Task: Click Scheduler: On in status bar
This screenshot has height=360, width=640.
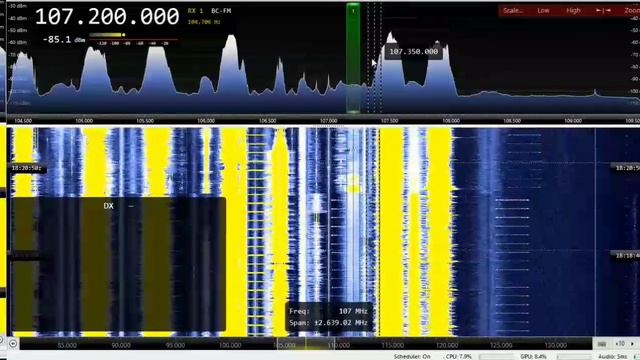Action: click(x=412, y=357)
